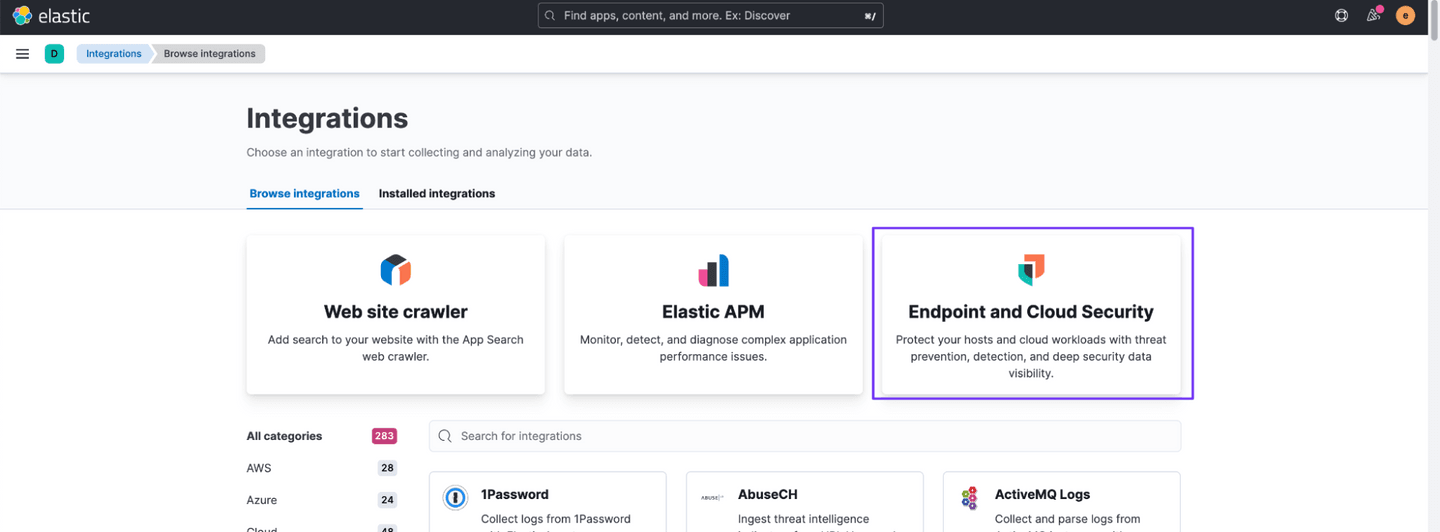Switch to Installed integrations tab
The height and width of the screenshot is (532, 1440).
pyautogui.click(x=436, y=193)
